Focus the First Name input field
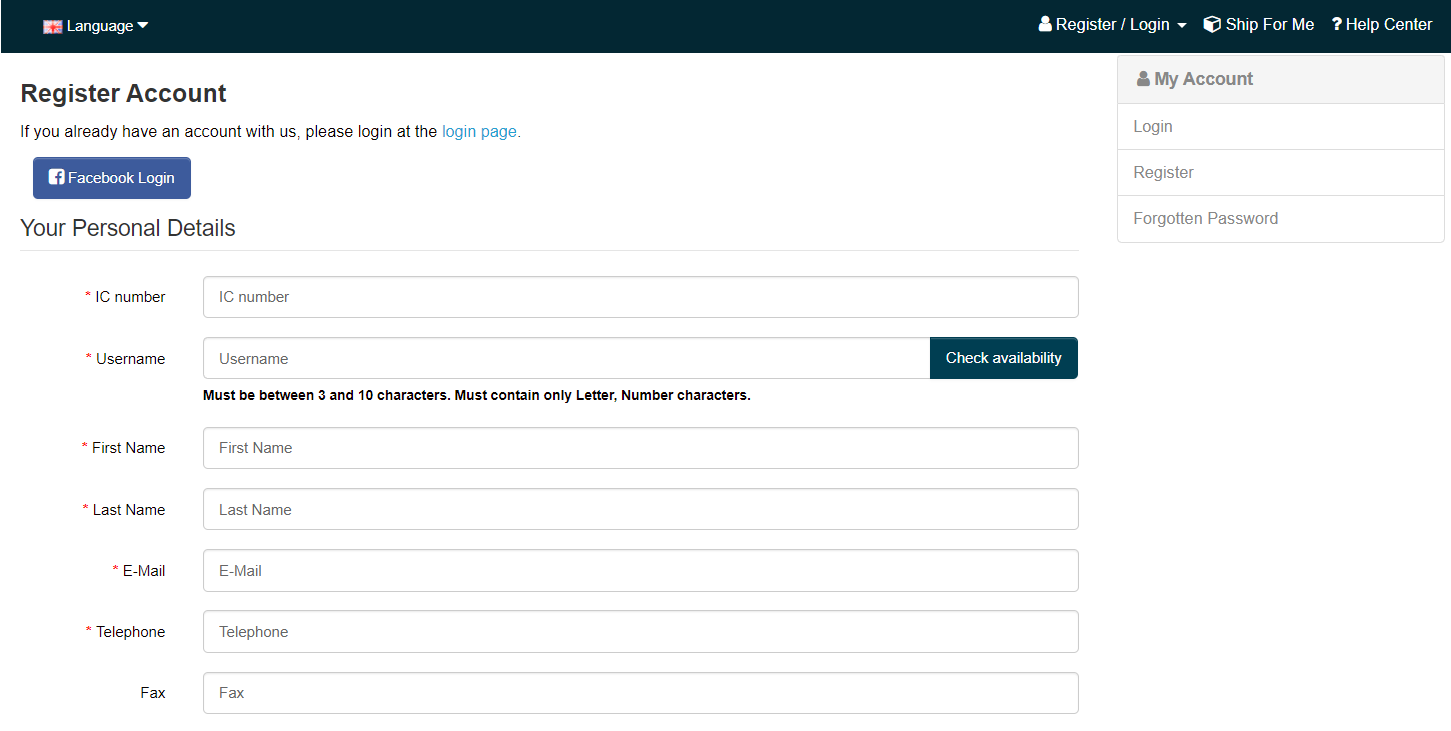Image resolution: width=1451 pixels, height=731 pixels. pyautogui.click(x=640, y=448)
